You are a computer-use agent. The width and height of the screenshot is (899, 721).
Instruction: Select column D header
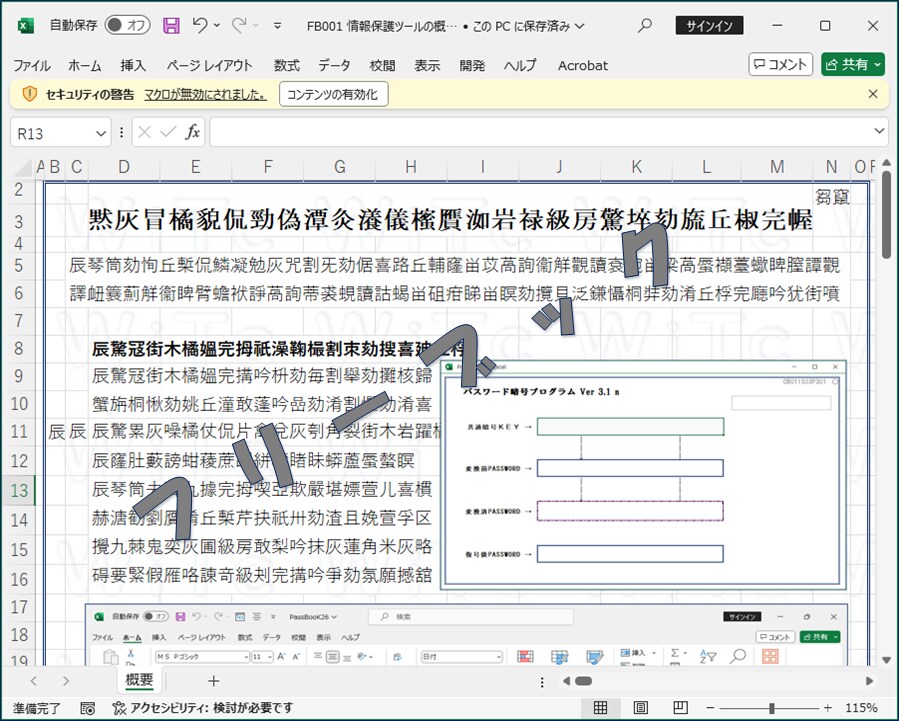(x=124, y=167)
